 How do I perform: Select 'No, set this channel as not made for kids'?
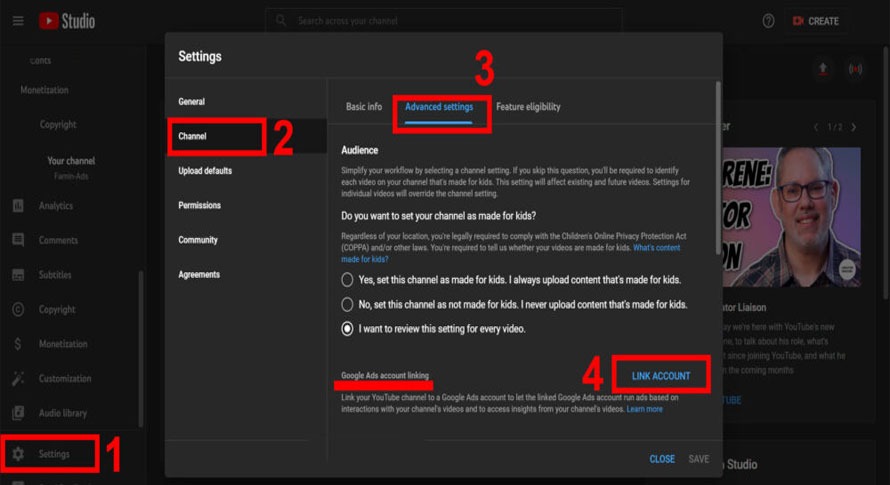(x=347, y=304)
